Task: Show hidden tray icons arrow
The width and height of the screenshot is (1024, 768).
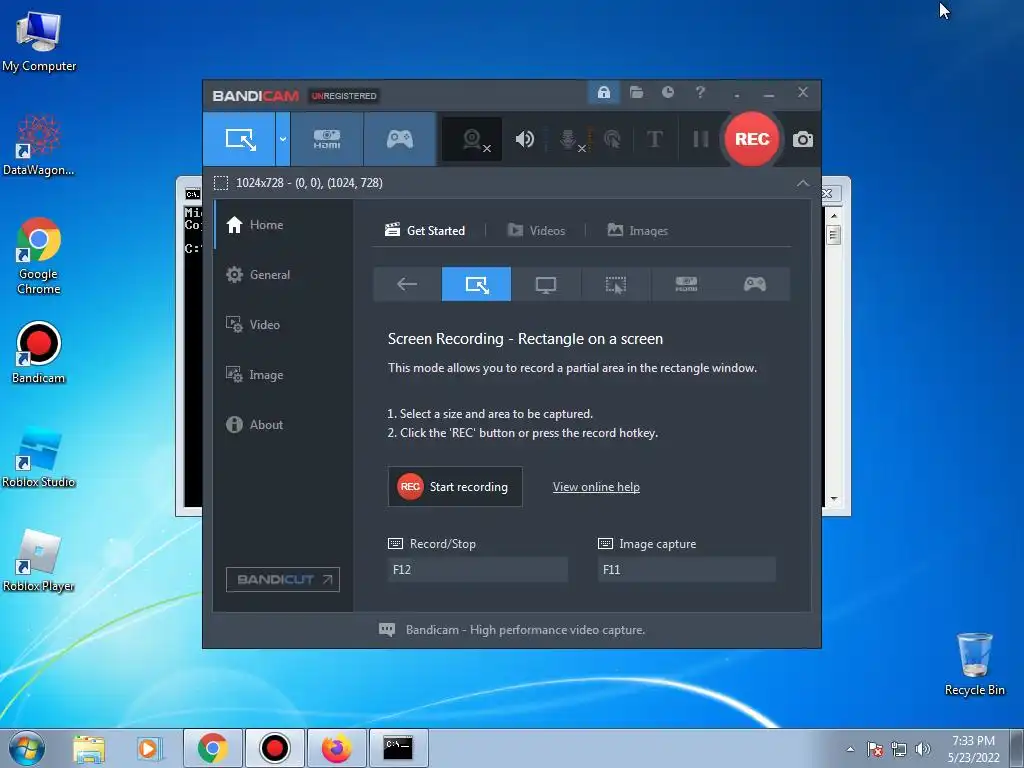Action: [x=850, y=749]
